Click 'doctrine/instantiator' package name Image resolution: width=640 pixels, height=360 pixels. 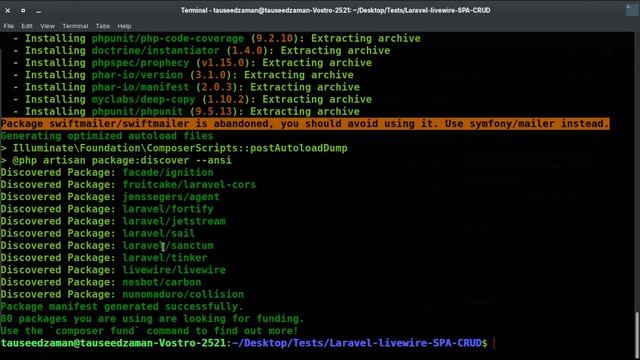click(156, 51)
